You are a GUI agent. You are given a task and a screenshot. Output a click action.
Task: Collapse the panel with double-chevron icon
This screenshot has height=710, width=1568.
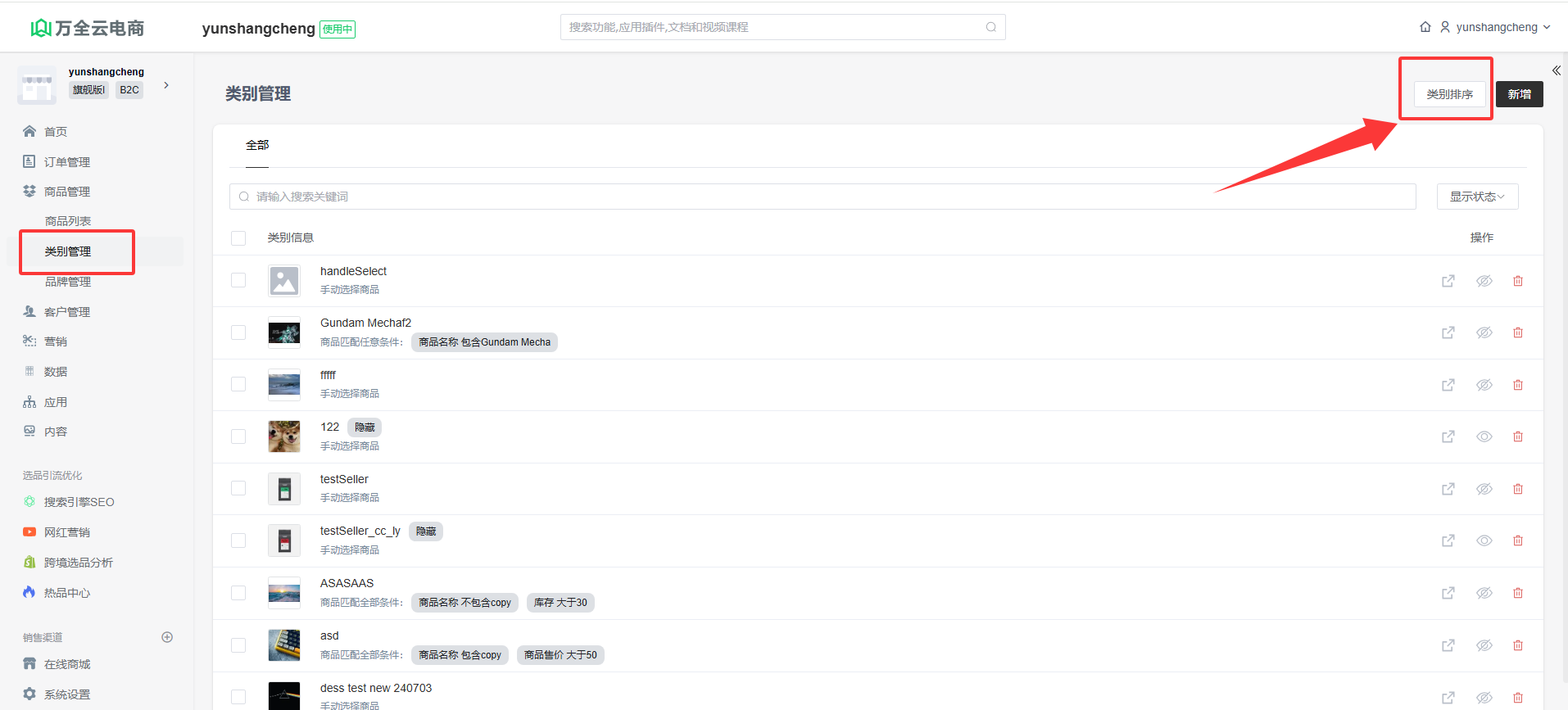(x=1556, y=70)
